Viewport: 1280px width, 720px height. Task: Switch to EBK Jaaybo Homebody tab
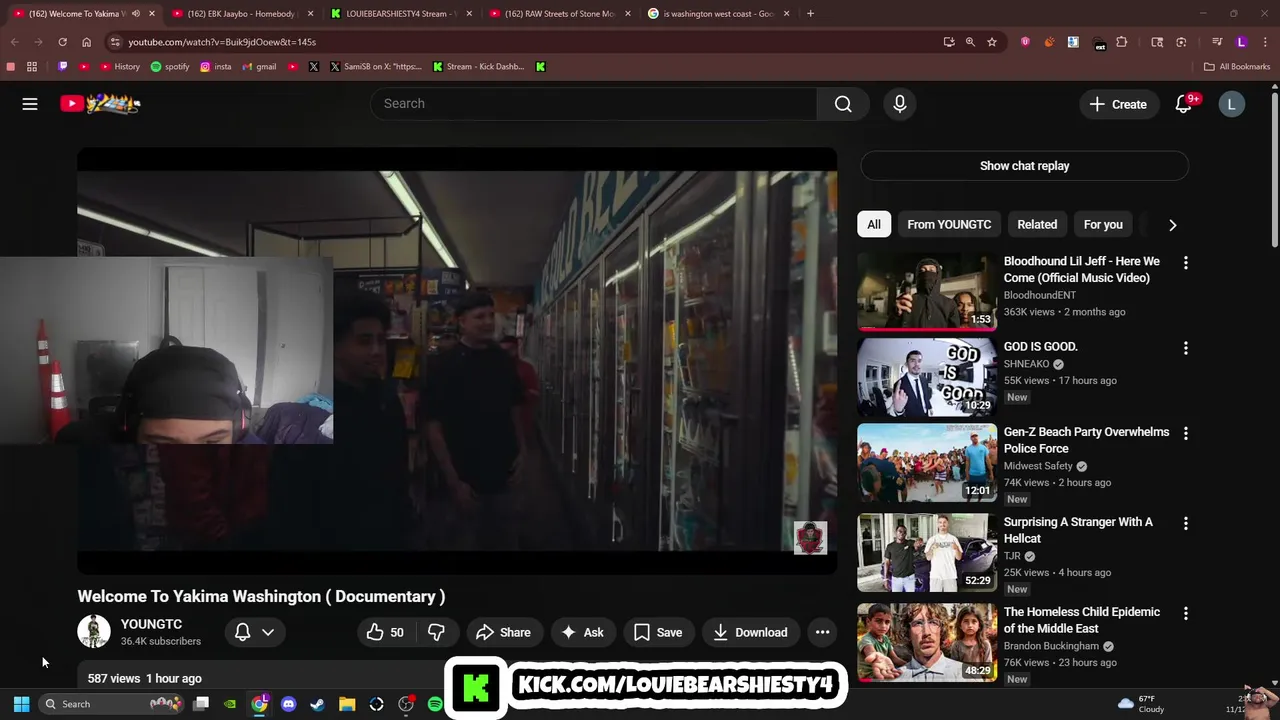tap(243, 14)
